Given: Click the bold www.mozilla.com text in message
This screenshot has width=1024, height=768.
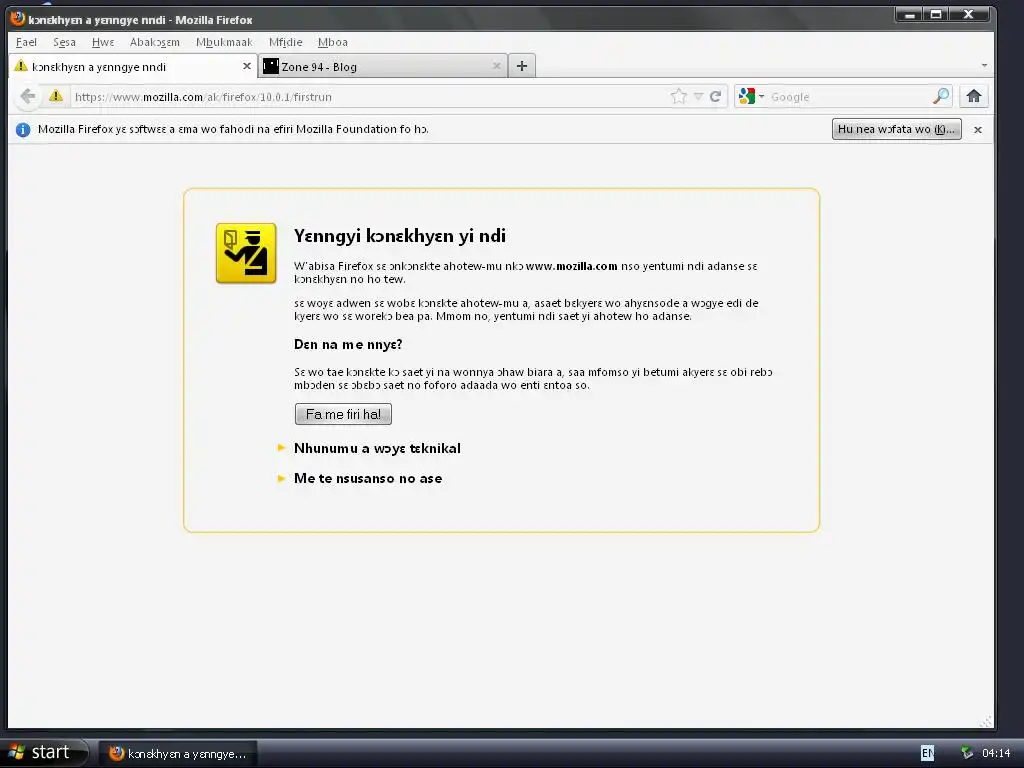Looking at the screenshot, I should [x=571, y=266].
